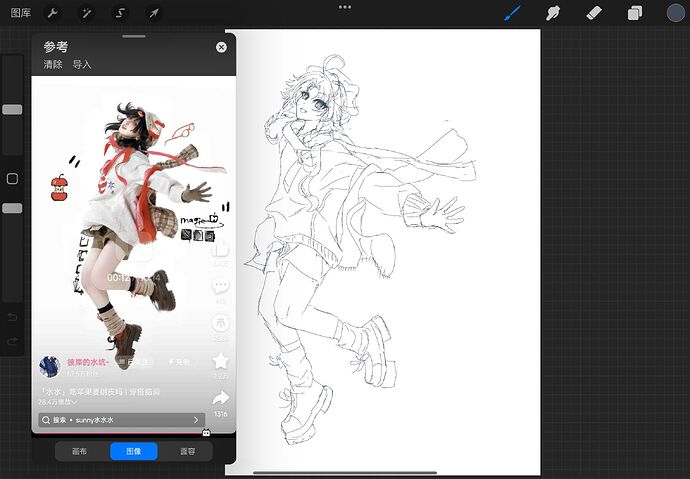Click the brush size slider handle
The width and height of the screenshot is (690, 479).
point(12,110)
